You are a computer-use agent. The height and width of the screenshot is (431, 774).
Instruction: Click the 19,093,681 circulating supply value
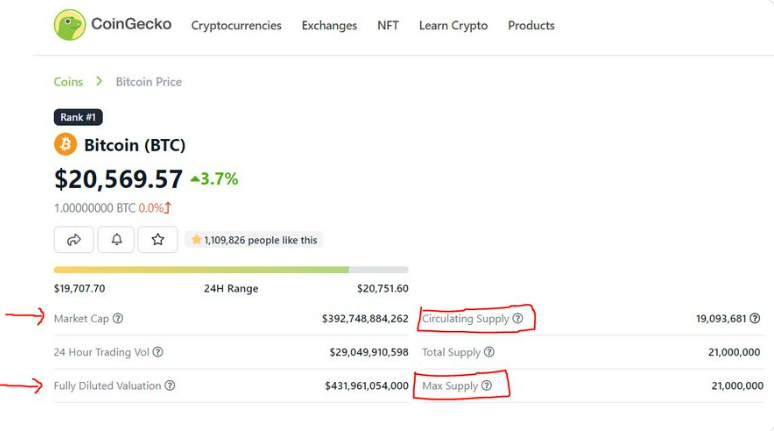[721, 318]
